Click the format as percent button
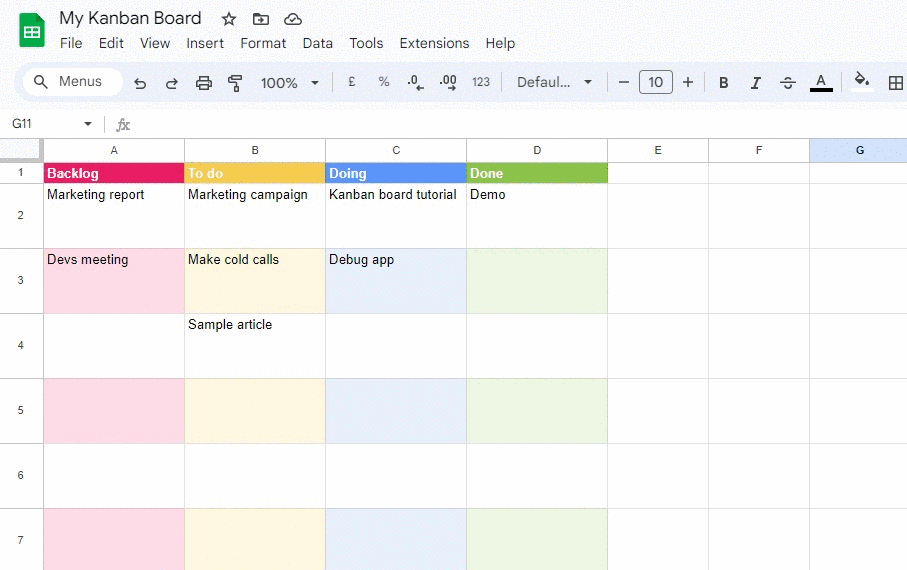The image size is (907, 570). coord(384,82)
